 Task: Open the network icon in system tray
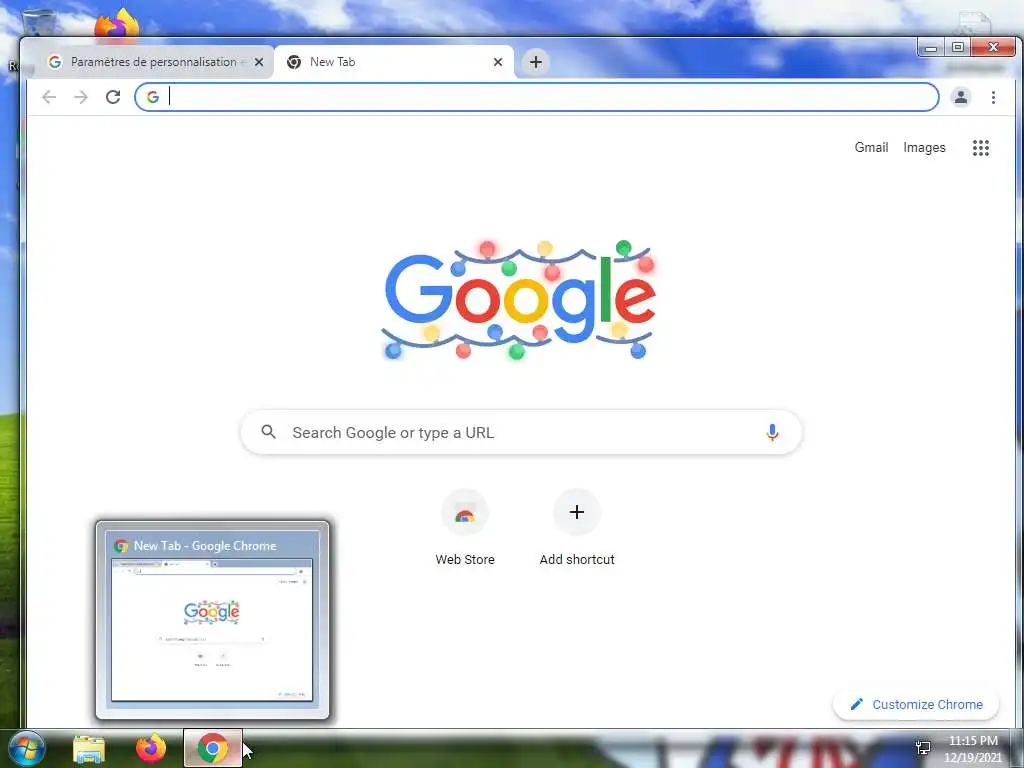(x=923, y=748)
